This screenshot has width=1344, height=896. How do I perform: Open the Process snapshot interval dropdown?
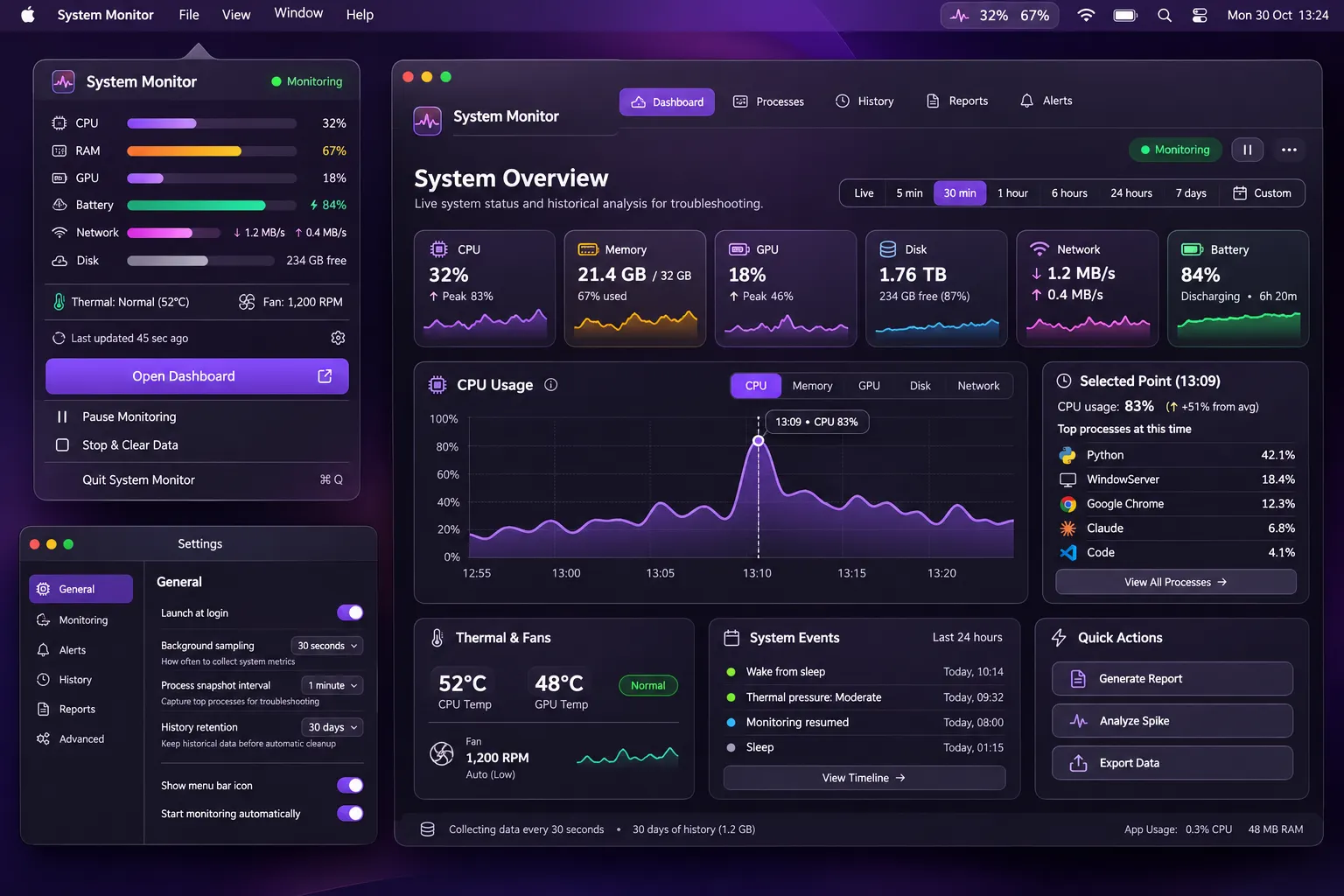pyautogui.click(x=332, y=685)
